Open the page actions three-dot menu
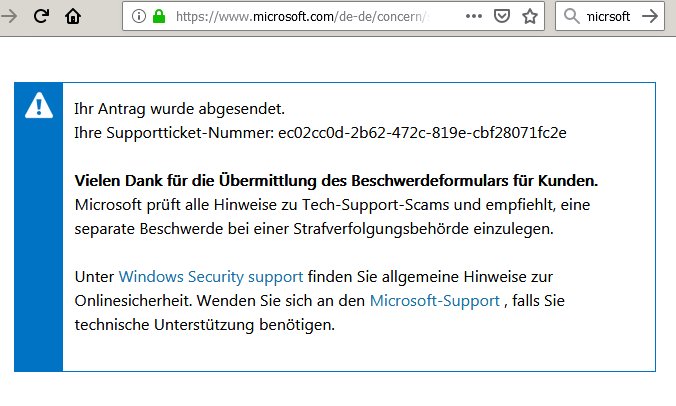Image resolution: width=676 pixels, height=406 pixels. (x=474, y=16)
